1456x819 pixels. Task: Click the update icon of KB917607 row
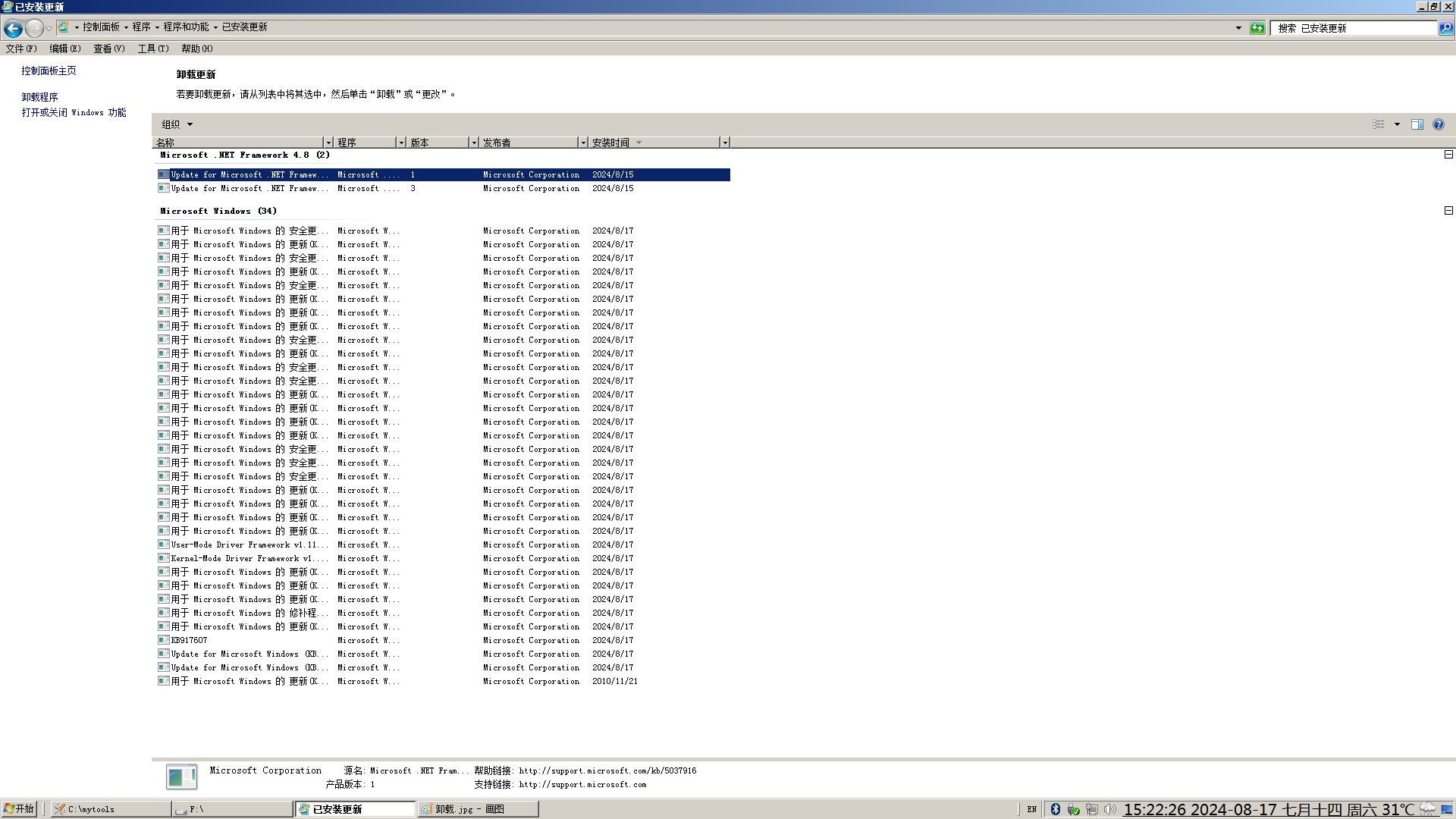coord(163,640)
